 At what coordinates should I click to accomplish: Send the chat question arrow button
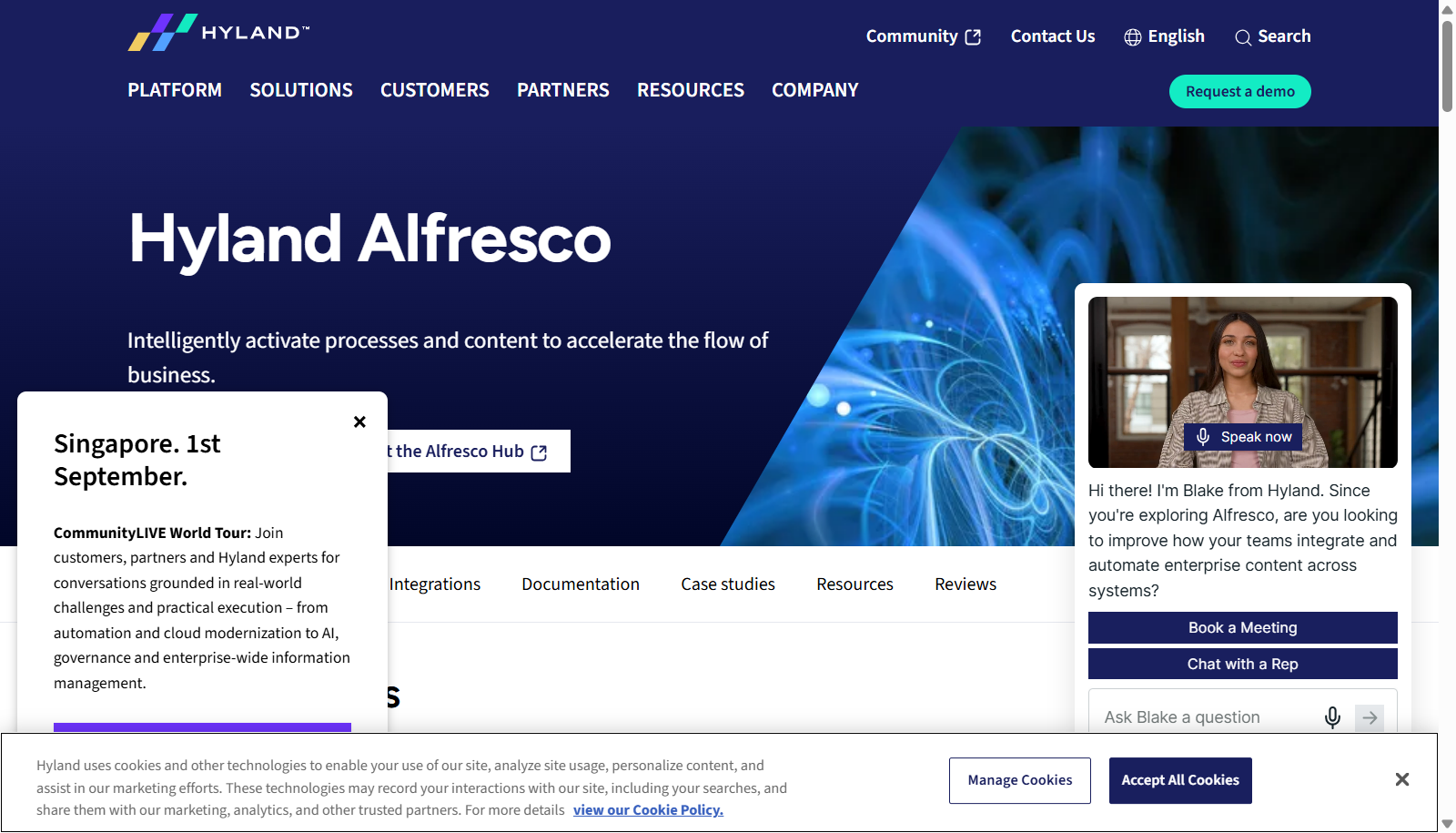[x=1370, y=717]
